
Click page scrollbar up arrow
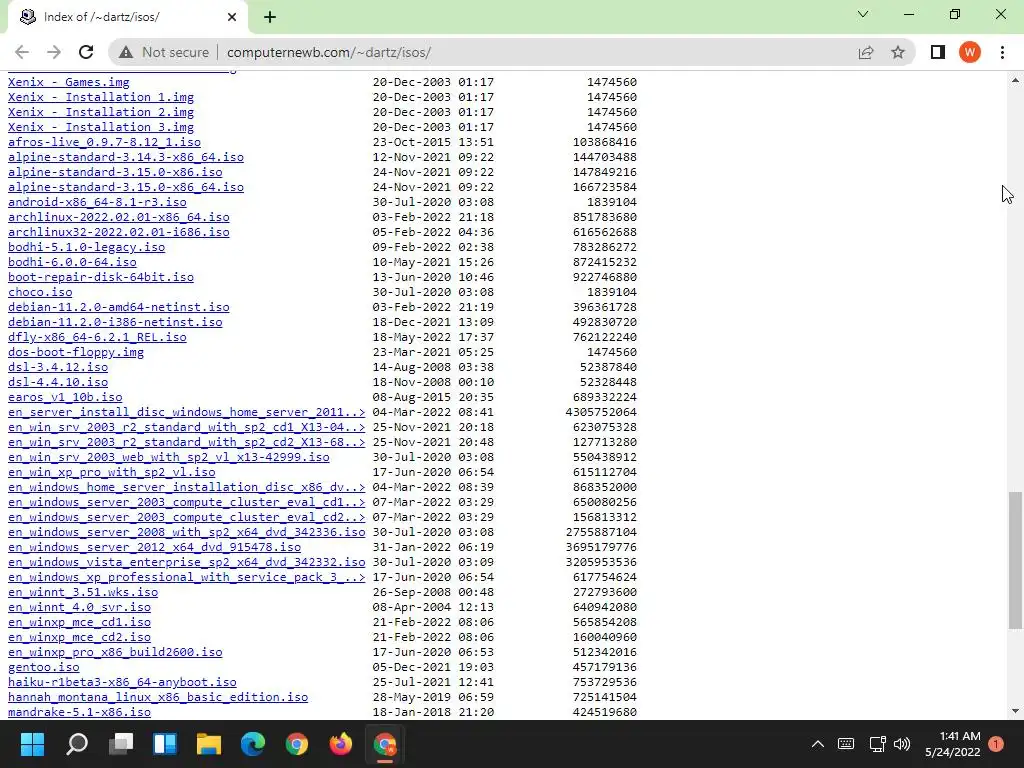[x=1015, y=80]
